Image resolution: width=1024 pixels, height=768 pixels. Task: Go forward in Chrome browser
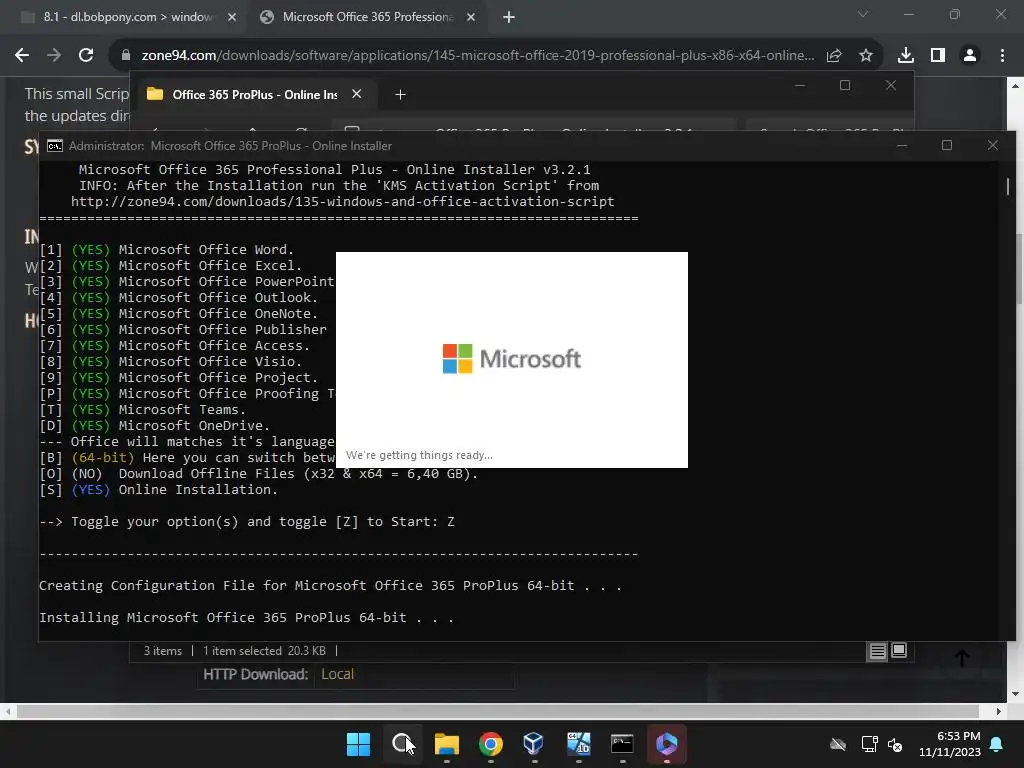54,56
